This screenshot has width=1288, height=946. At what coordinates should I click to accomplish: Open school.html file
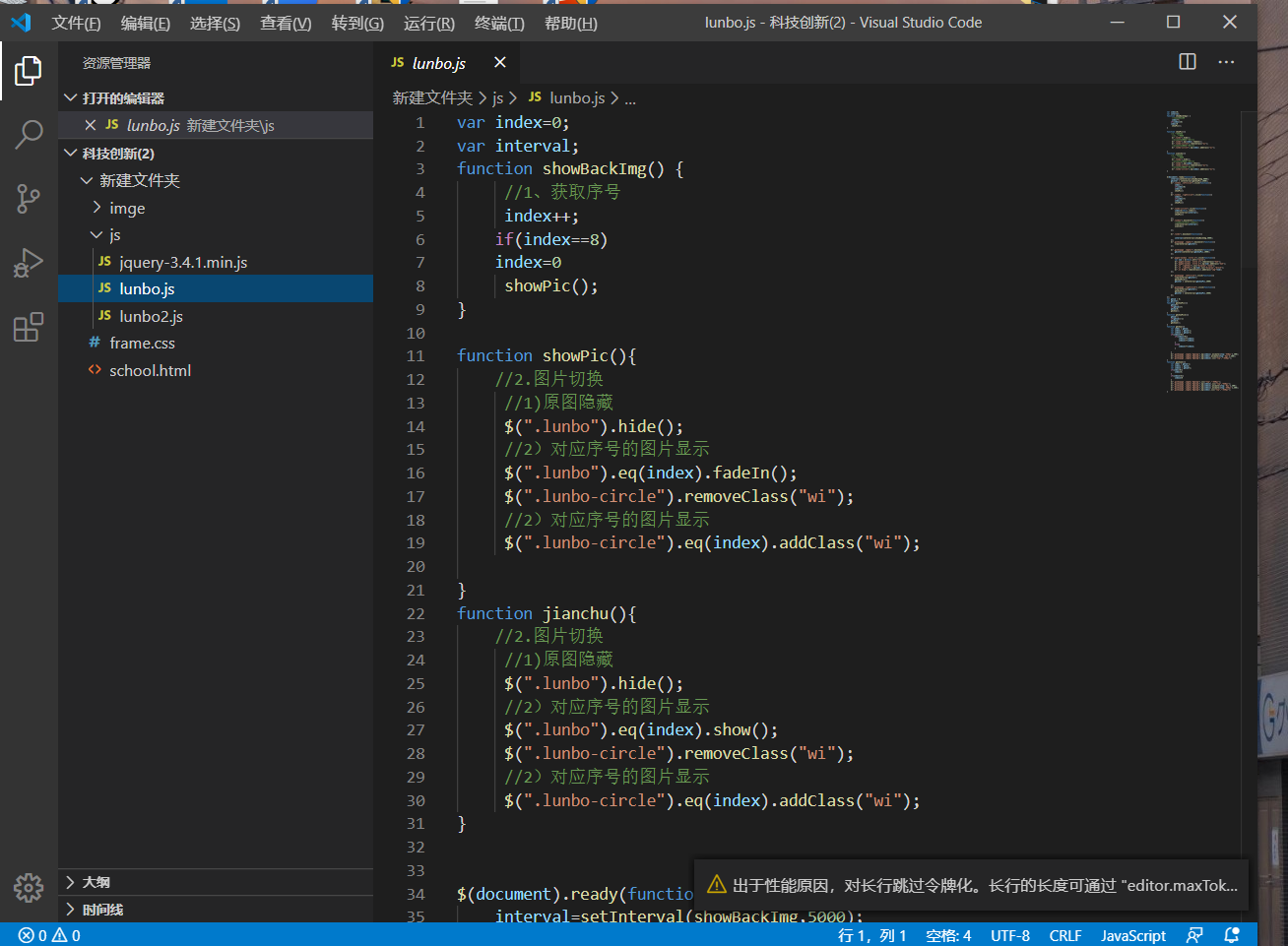pos(216,370)
